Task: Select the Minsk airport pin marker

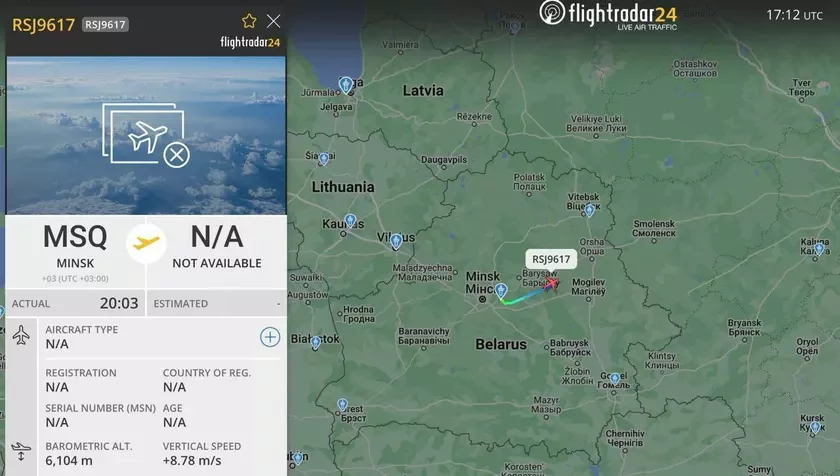Action: point(501,291)
